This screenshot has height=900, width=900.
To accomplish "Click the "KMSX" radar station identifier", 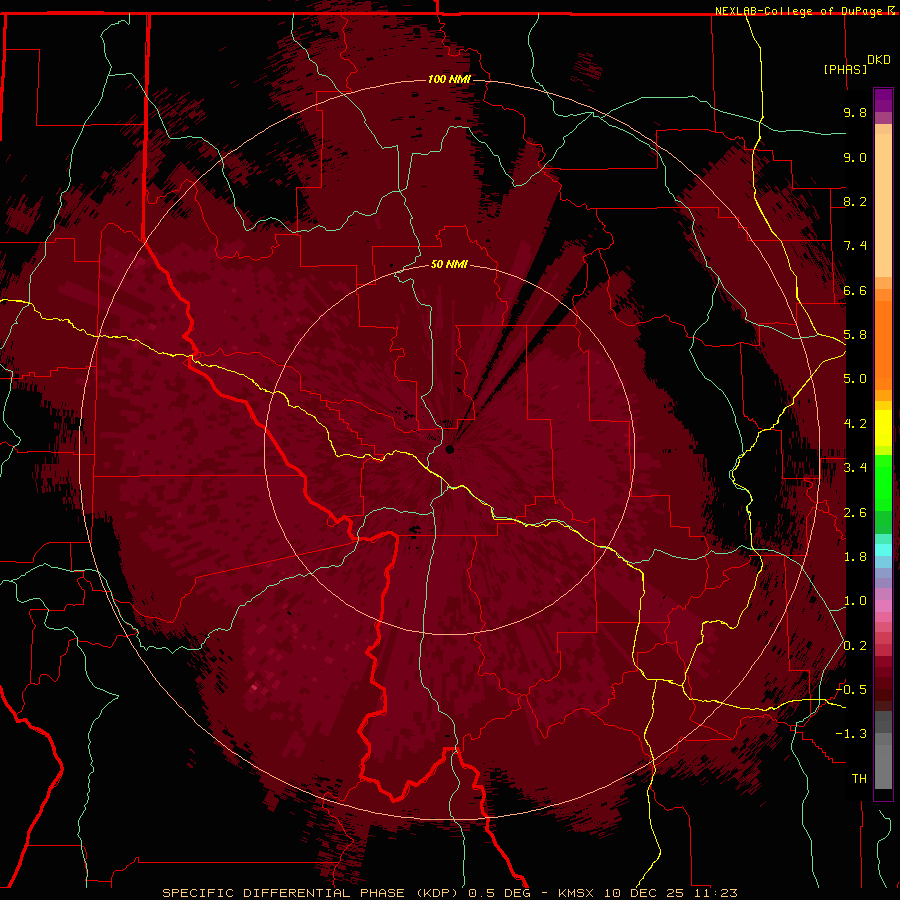I will coord(576,893).
